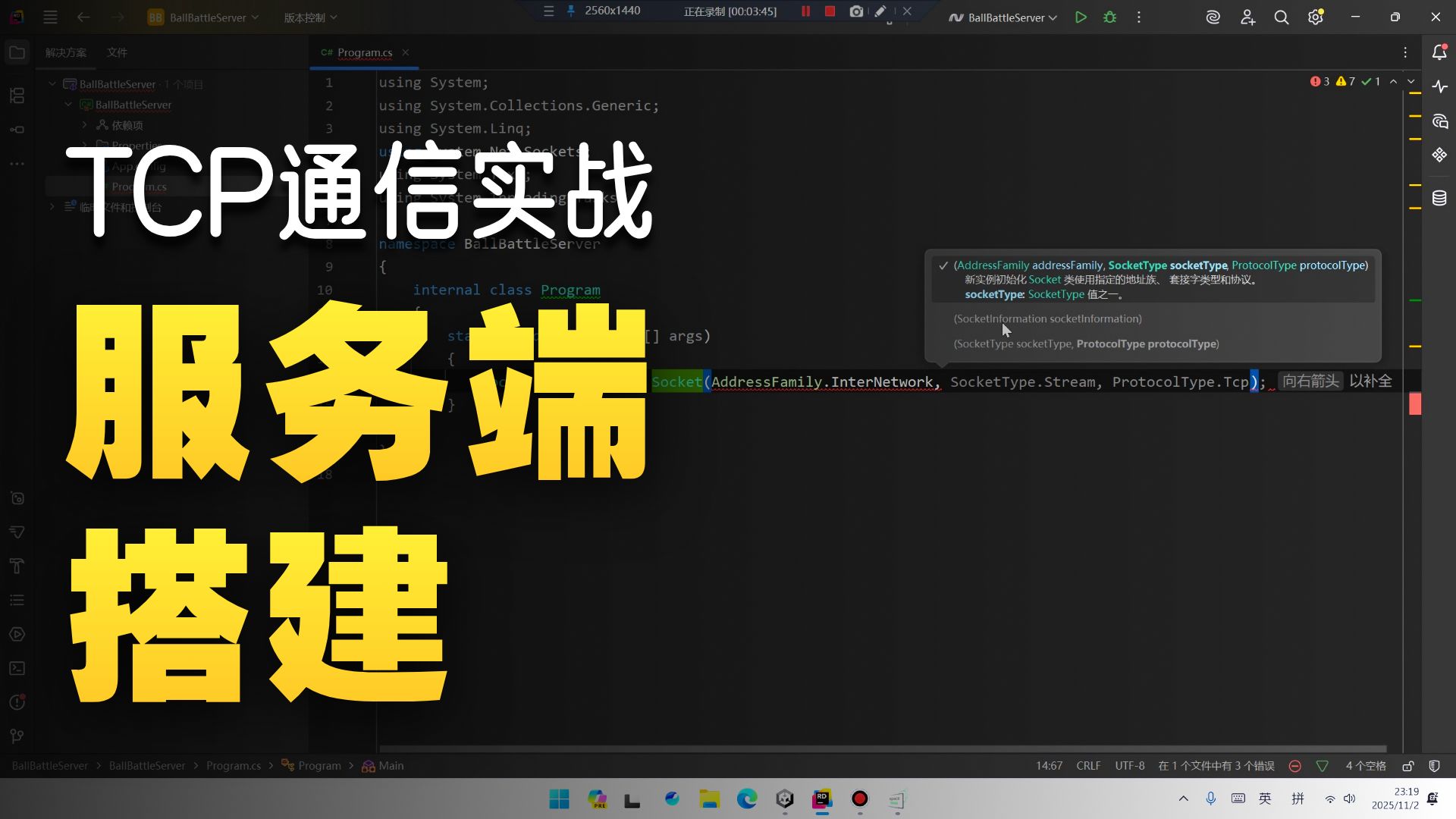Image resolution: width=1456 pixels, height=819 pixels.
Task: Open the Database tool window
Action: [x=1439, y=198]
